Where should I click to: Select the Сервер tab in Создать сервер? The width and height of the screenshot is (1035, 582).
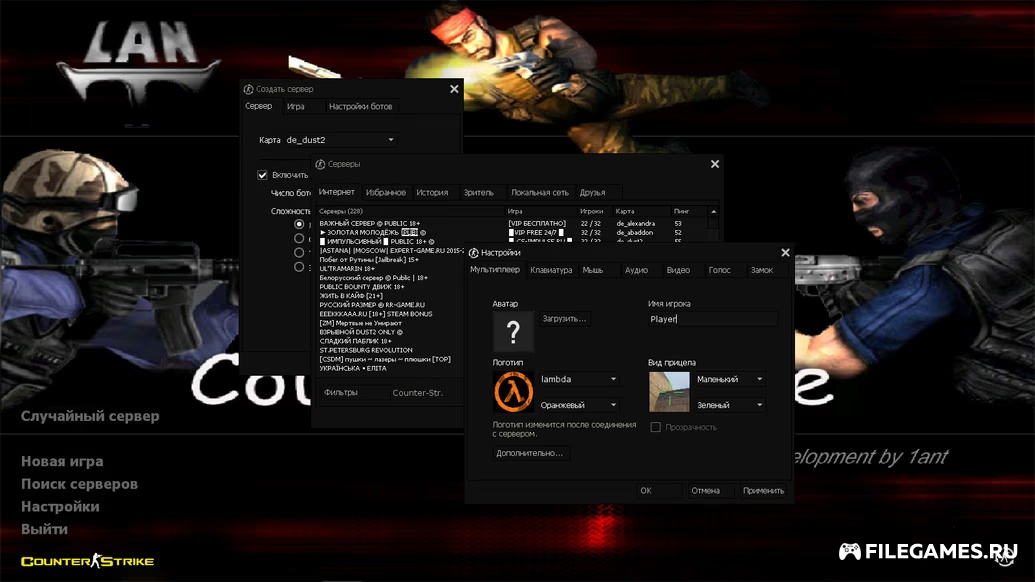point(259,106)
